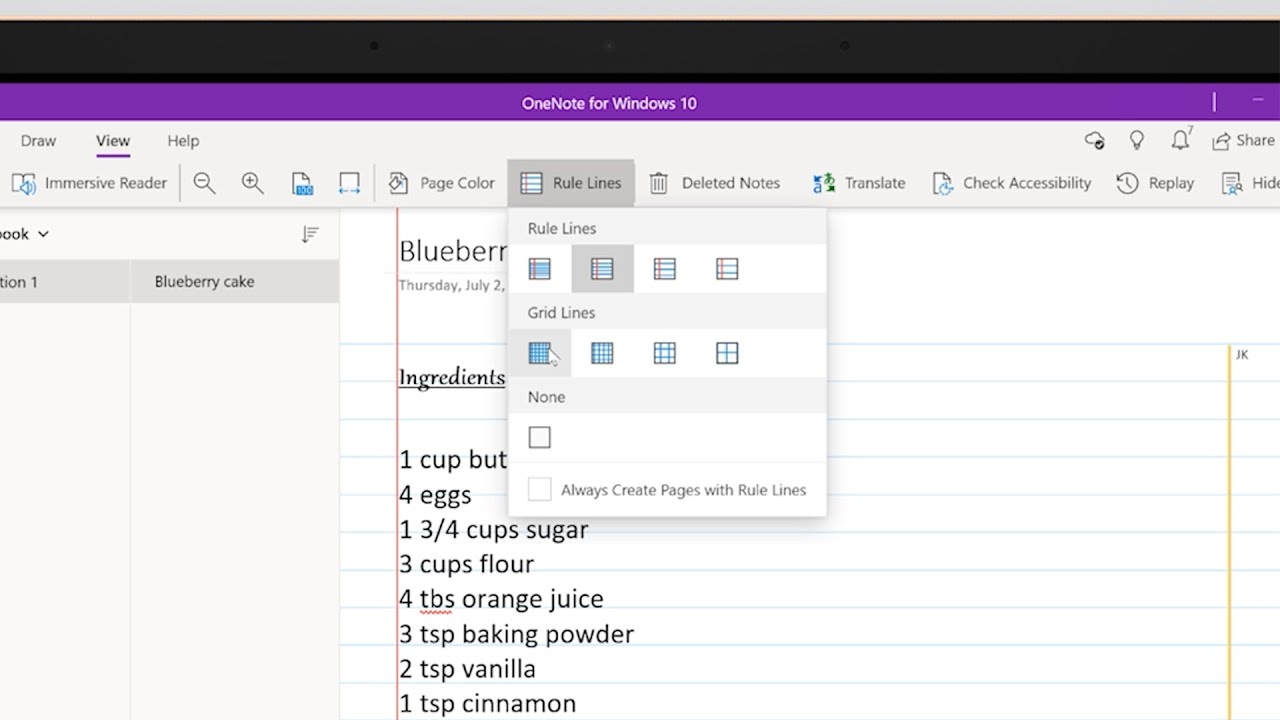Collapse the Rule Lines dropdown button
This screenshot has width=1280, height=720.
point(571,183)
